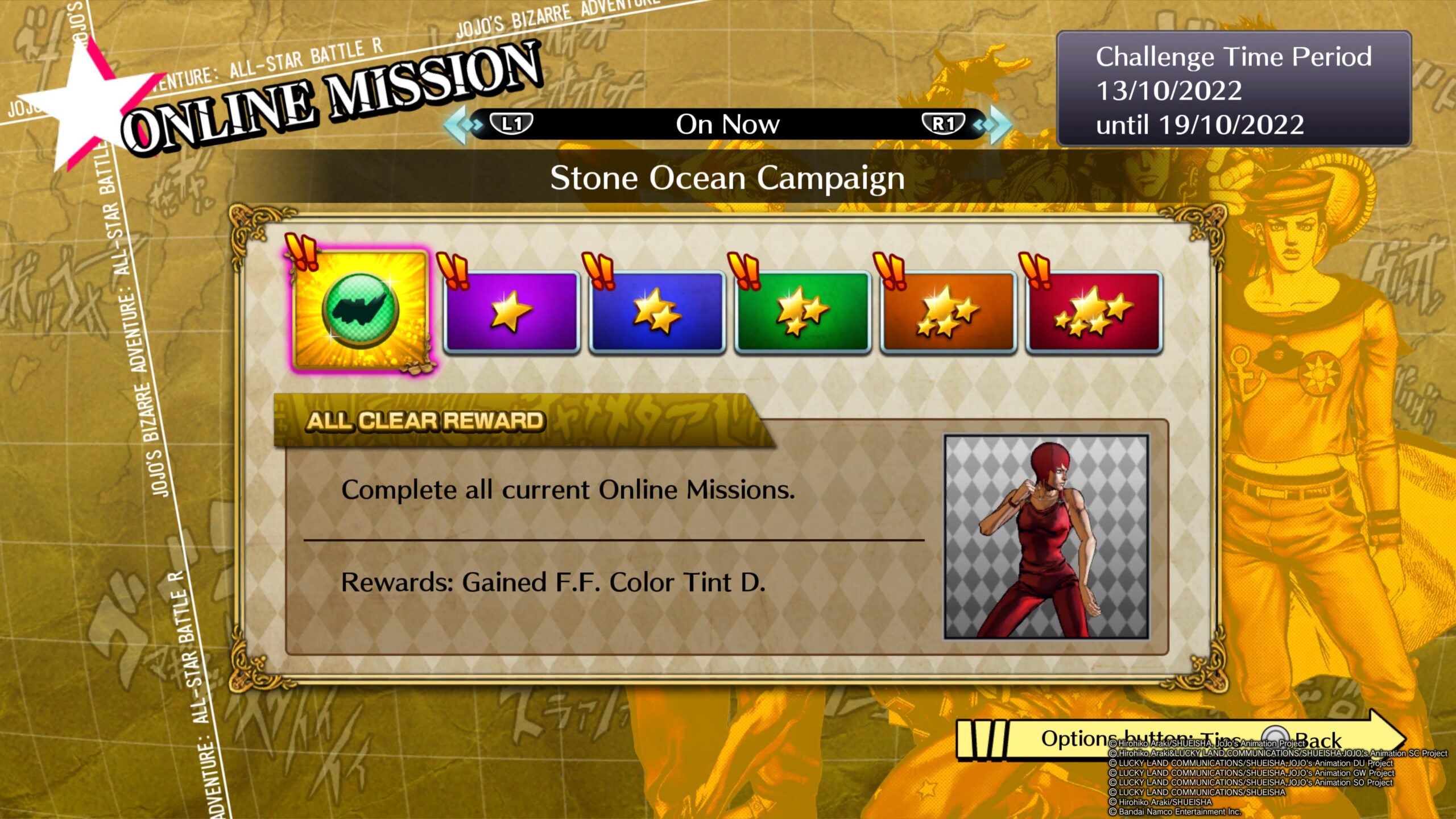1456x819 pixels.
Task: Select the orange four-star mission tile
Action: (x=948, y=312)
